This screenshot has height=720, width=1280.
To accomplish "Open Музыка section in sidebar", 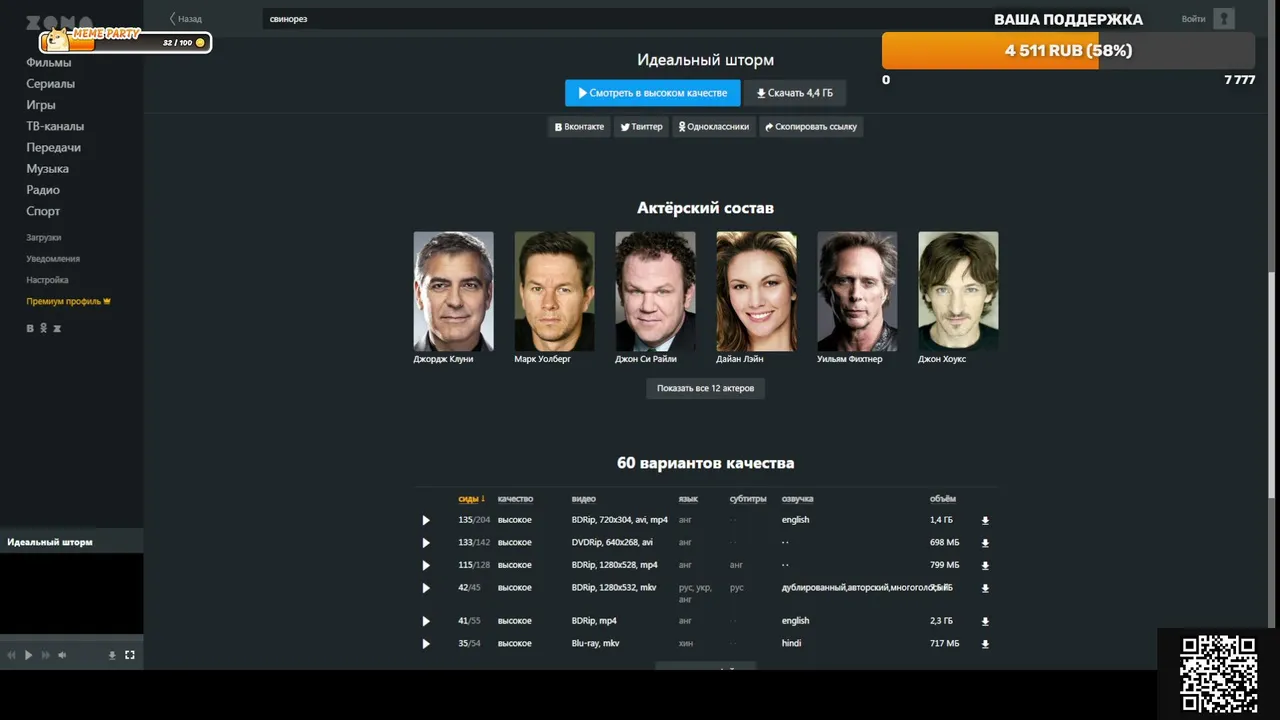I will pos(48,169).
